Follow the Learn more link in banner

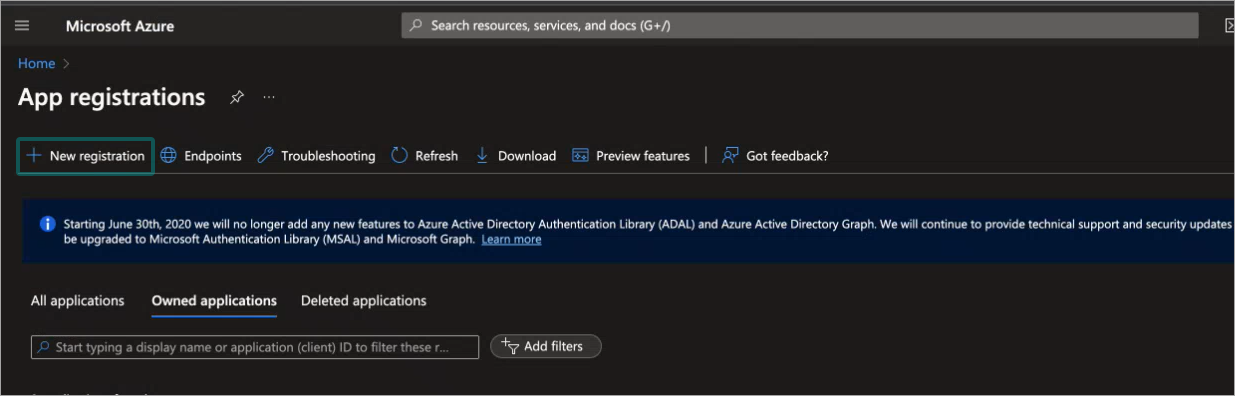tap(511, 240)
